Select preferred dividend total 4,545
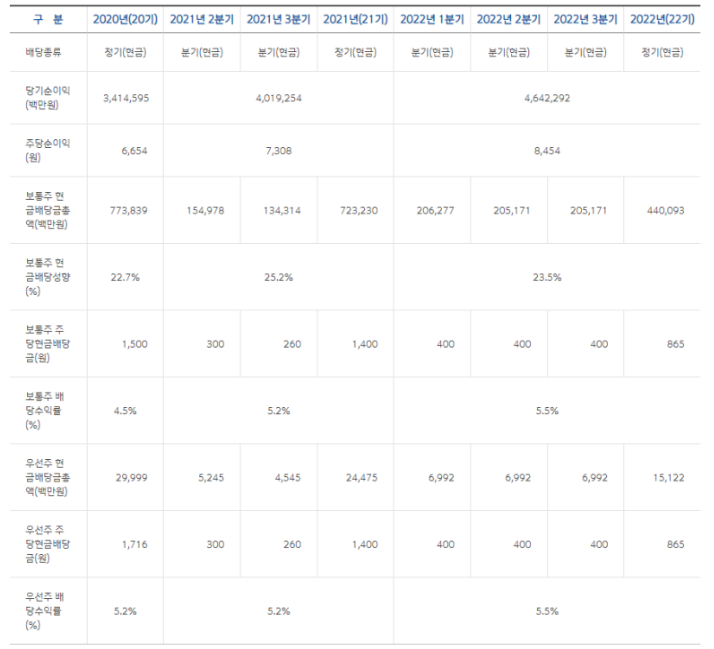The width and height of the screenshot is (714, 649). (288, 478)
